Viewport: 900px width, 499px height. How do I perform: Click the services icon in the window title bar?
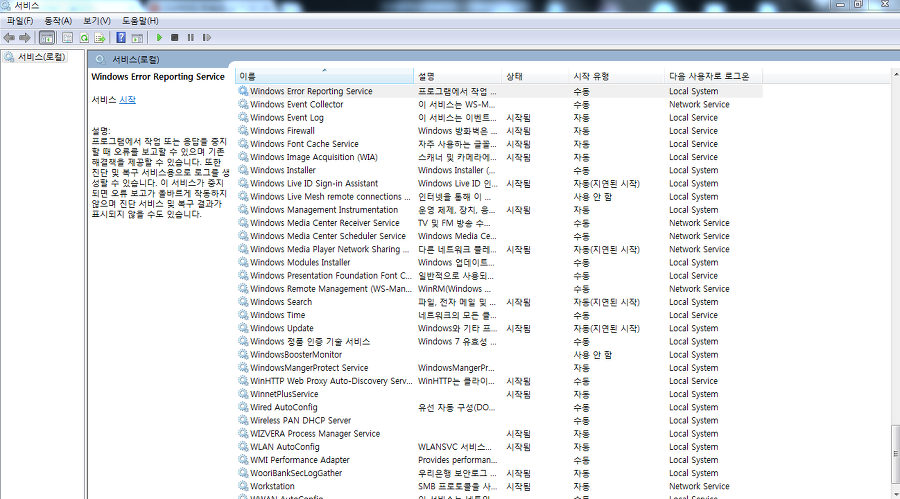tap(6, 5)
